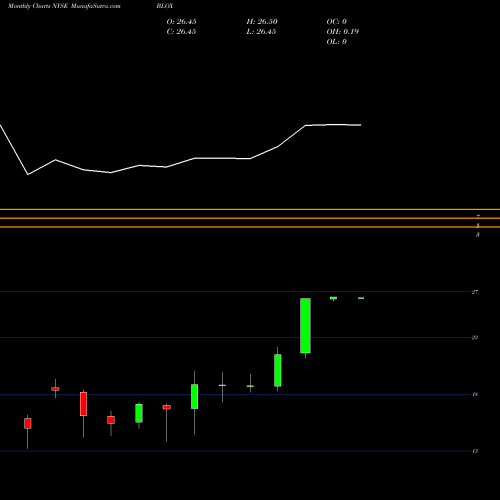Select the 'H: 26.50' high price value
This screenshot has width=500, height=500.
tap(262, 22)
